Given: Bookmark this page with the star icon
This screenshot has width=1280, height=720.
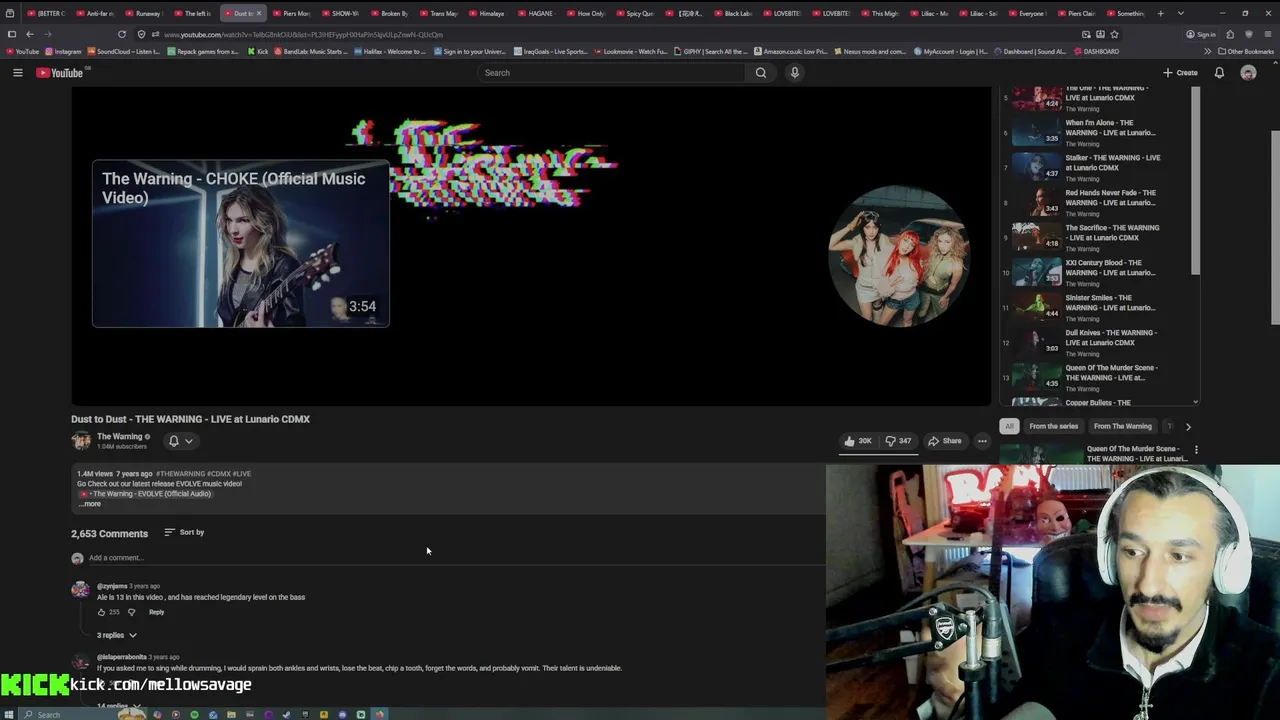Looking at the screenshot, I should [1114, 34].
